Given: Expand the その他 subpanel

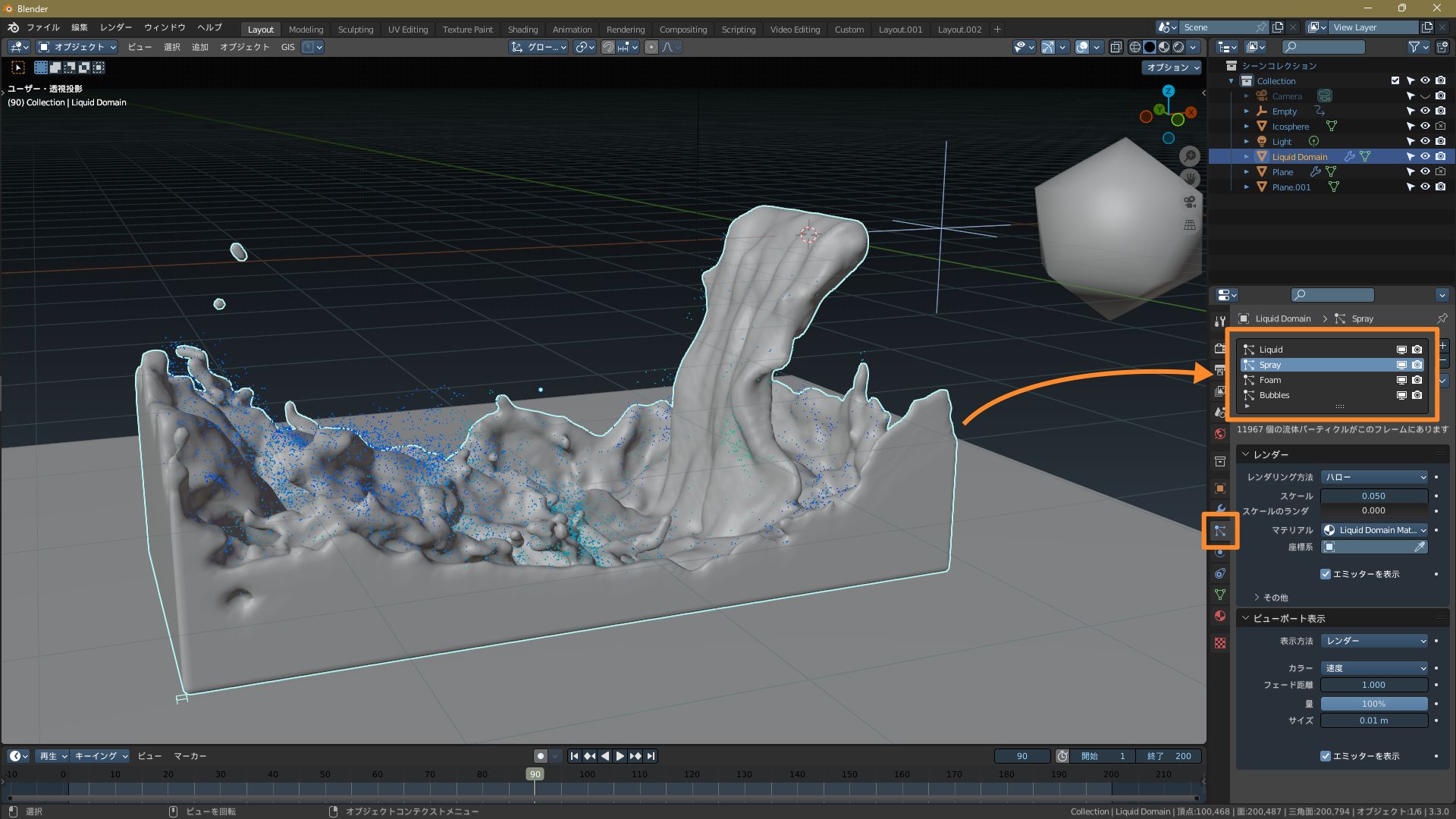Looking at the screenshot, I should (x=1274, y=598).
